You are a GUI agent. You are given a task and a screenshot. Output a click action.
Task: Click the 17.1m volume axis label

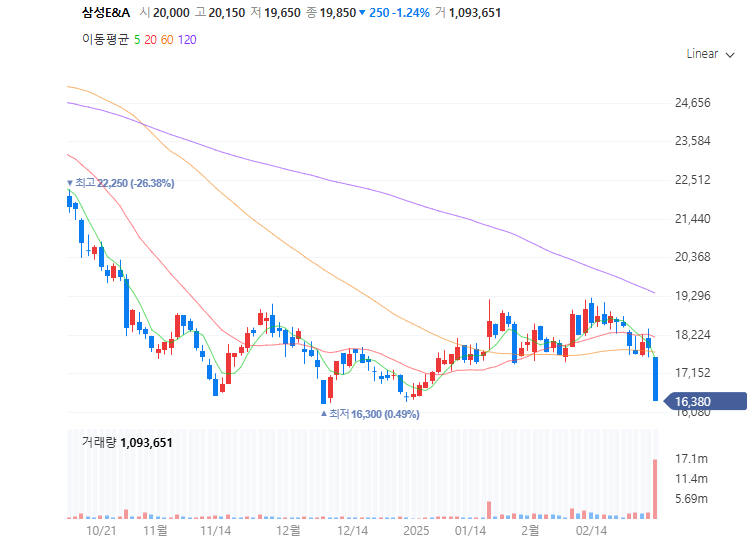691,459
